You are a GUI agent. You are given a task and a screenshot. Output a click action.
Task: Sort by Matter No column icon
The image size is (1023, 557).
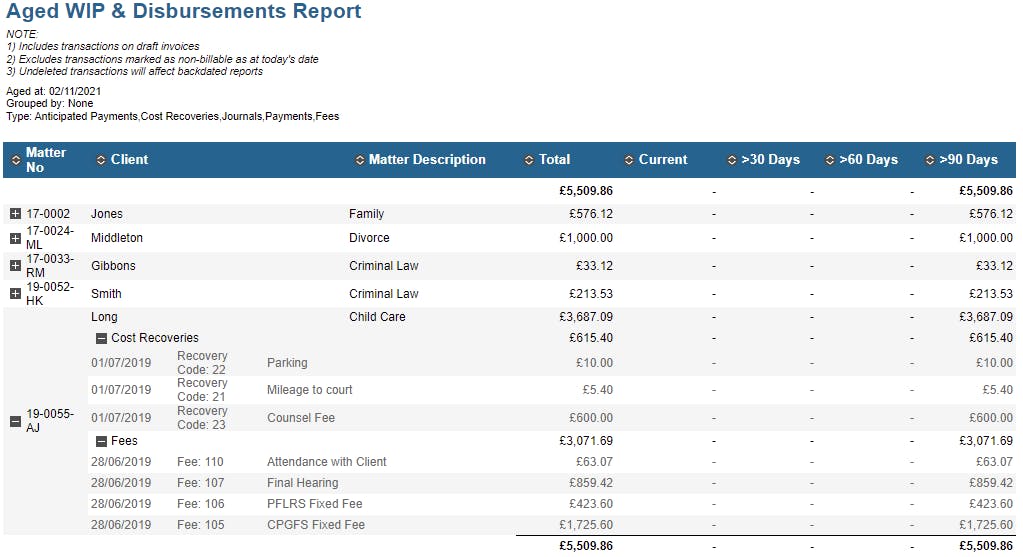(x=15, y=160)
